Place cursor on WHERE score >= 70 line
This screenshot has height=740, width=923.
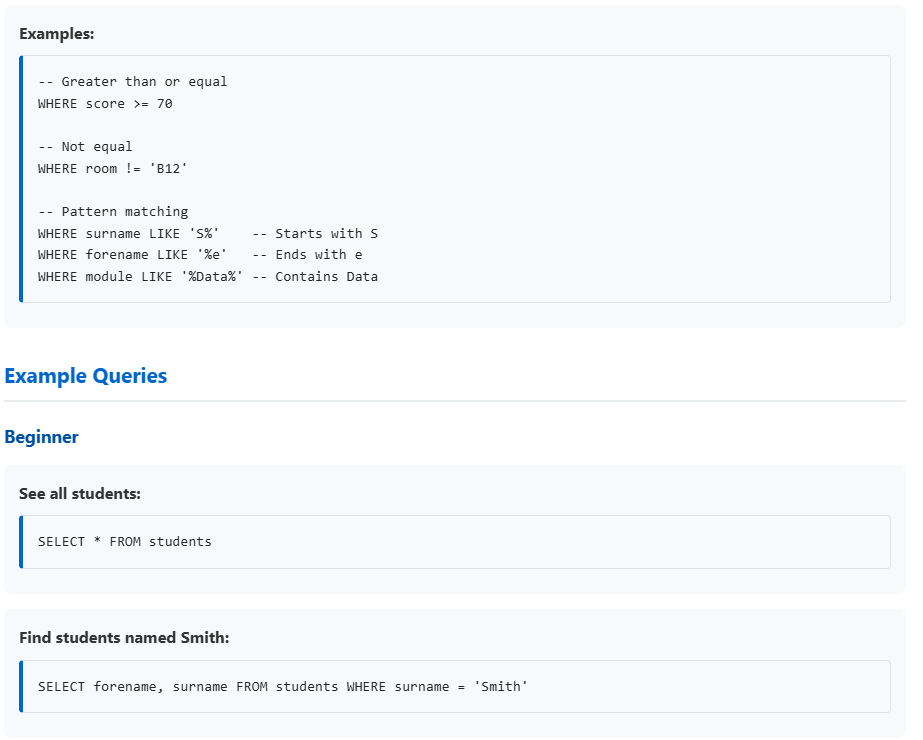[105, 104]
